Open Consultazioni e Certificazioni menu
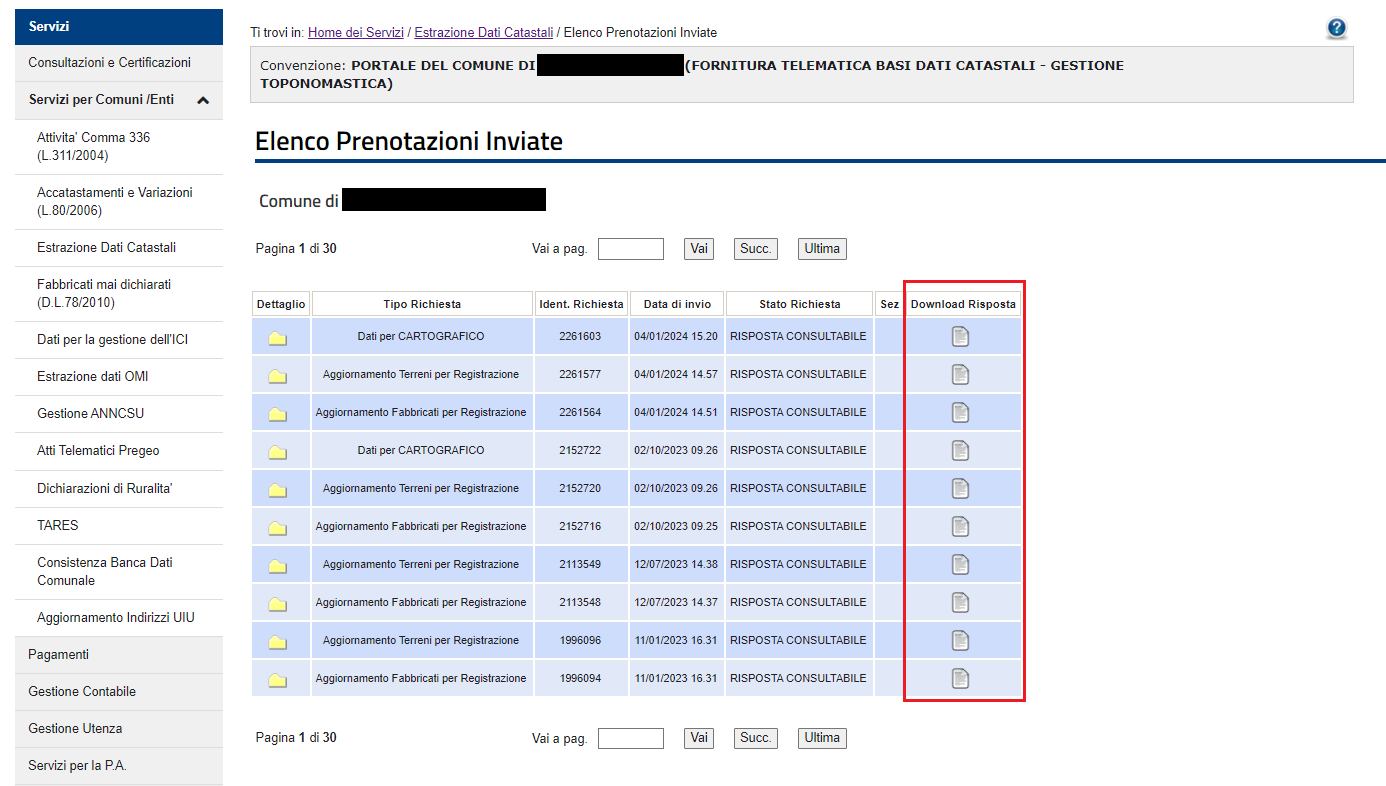This screenshot has width=1386, height=786. 109,62
